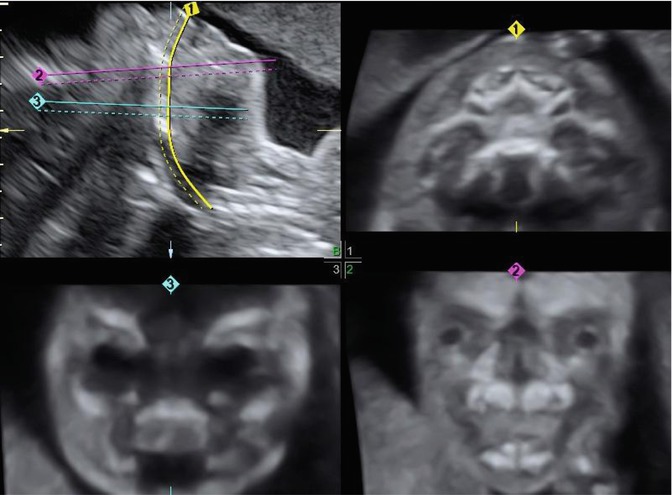The image size is (672, 495).
Task: Select quadrant 2 in the layout selector
Action: click(x=350, y=268)
